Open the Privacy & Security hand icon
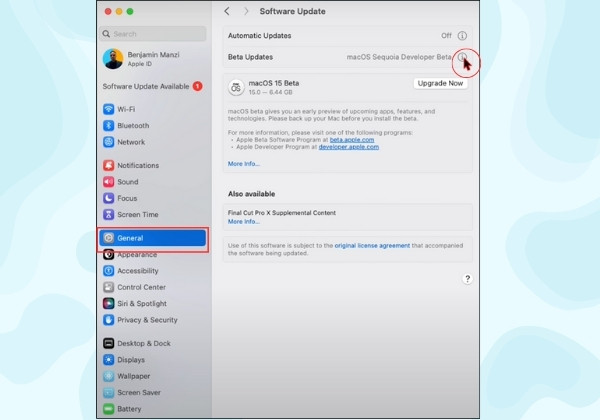Viewport: 600px width, 420px height. point(109,320)
